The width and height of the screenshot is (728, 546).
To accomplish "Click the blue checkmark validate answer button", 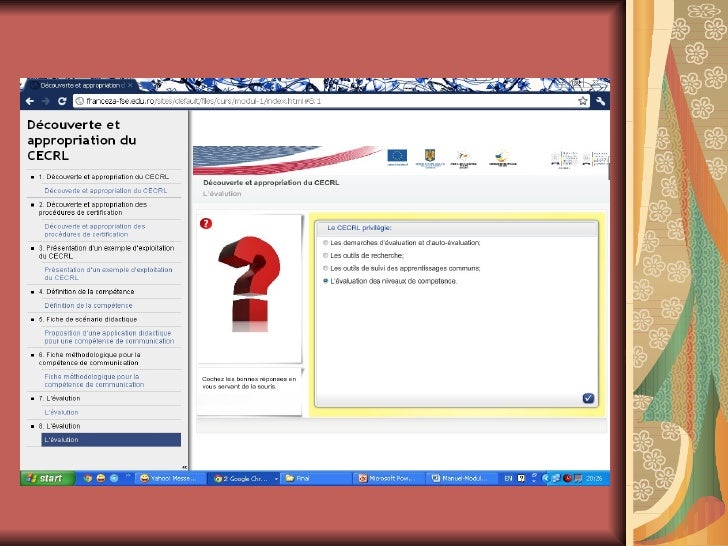I will [x=588, y=398].
